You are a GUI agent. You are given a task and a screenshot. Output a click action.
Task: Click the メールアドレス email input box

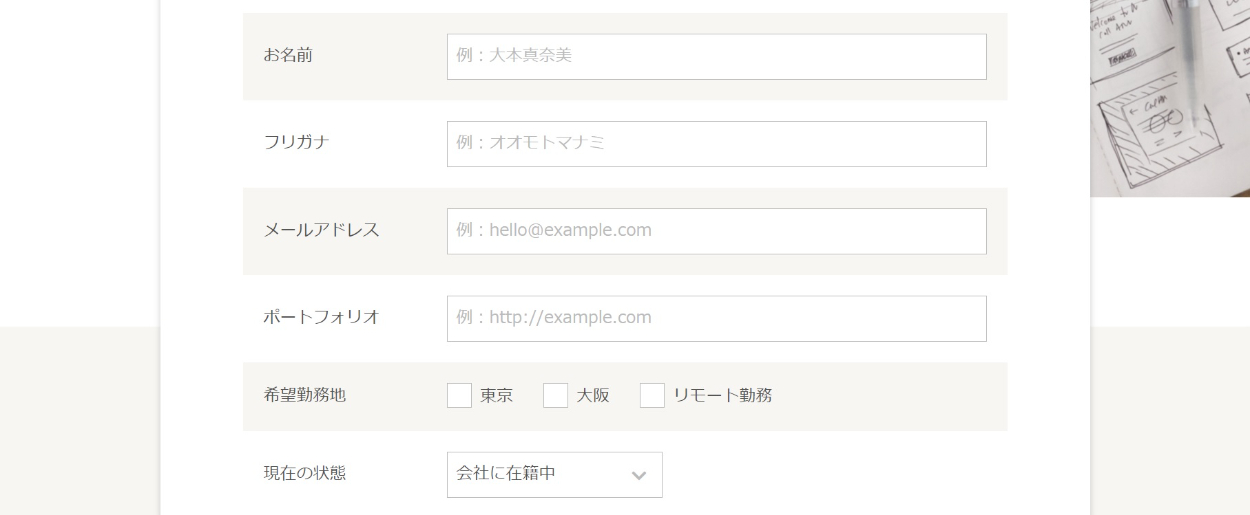(716, 231)
